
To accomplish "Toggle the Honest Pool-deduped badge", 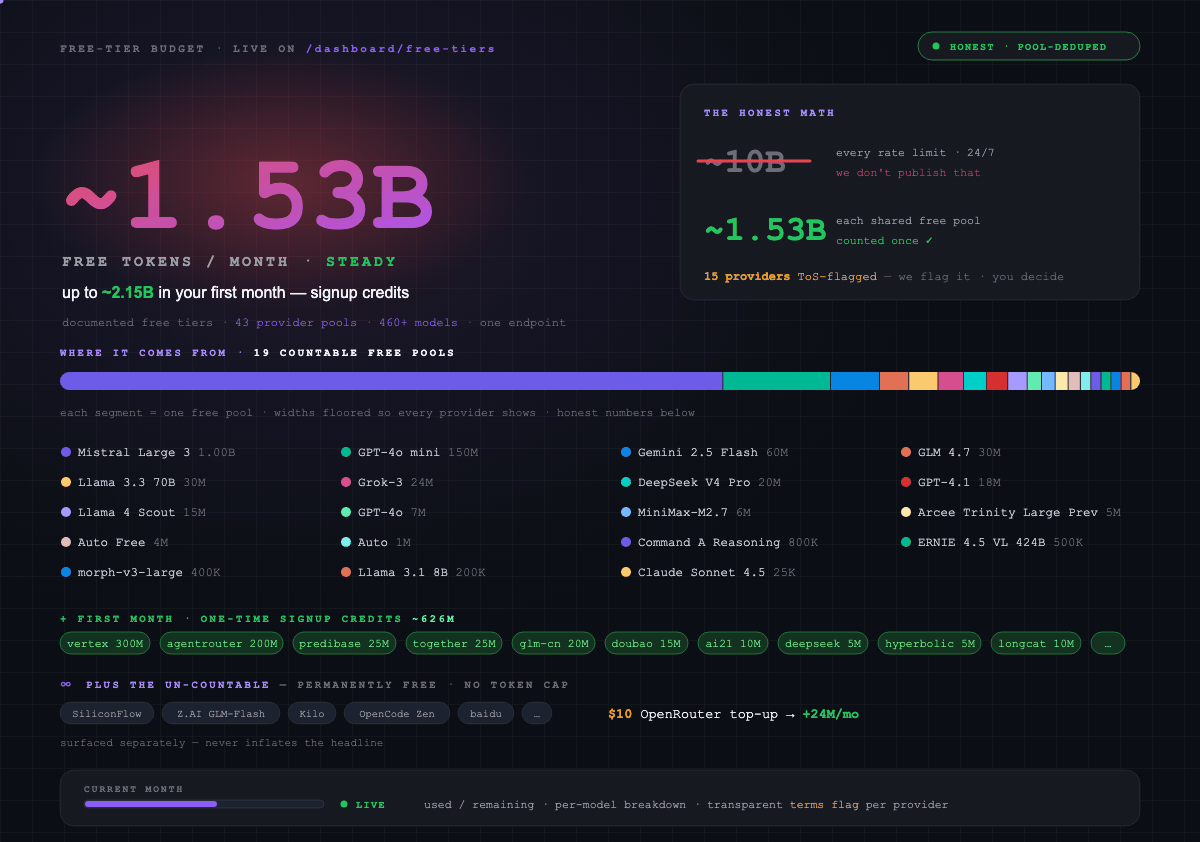I will coord(1029,46).
